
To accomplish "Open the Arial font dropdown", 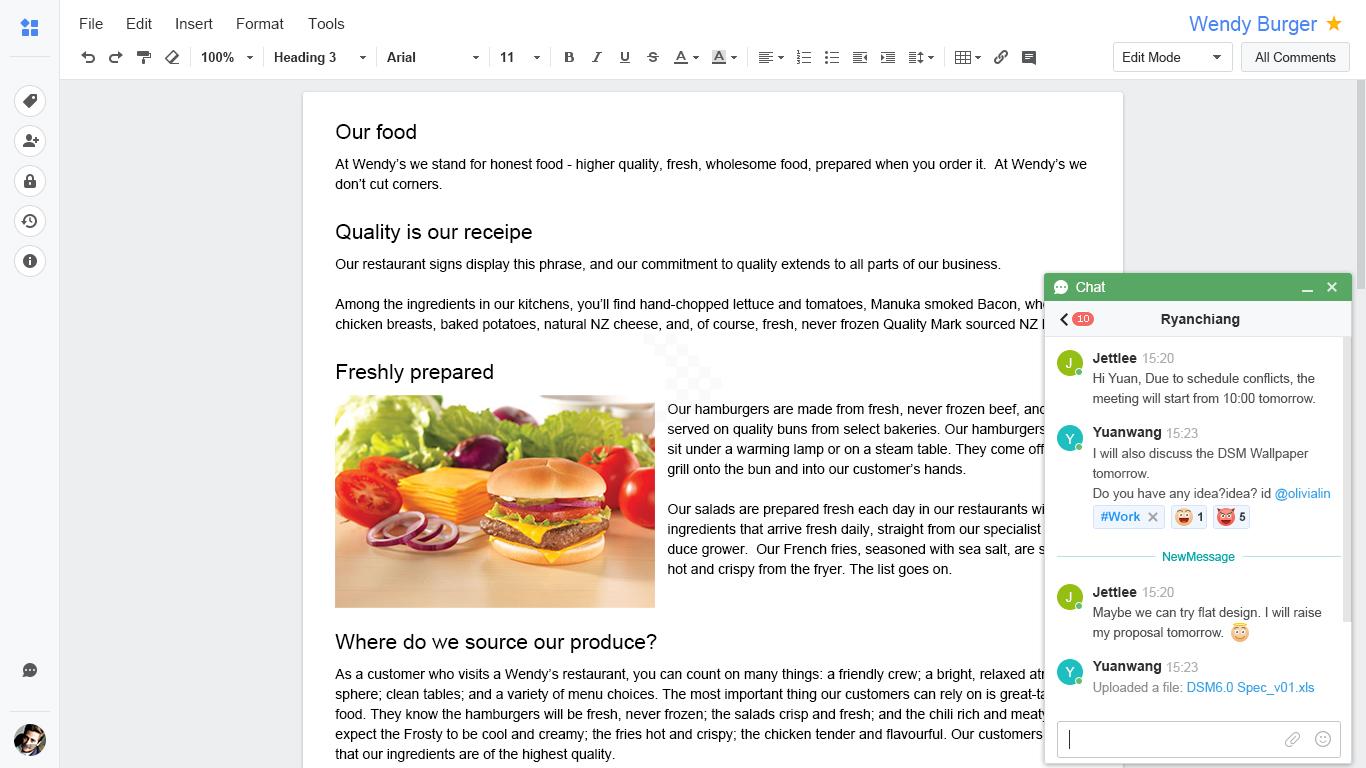I will coord(433,58).
